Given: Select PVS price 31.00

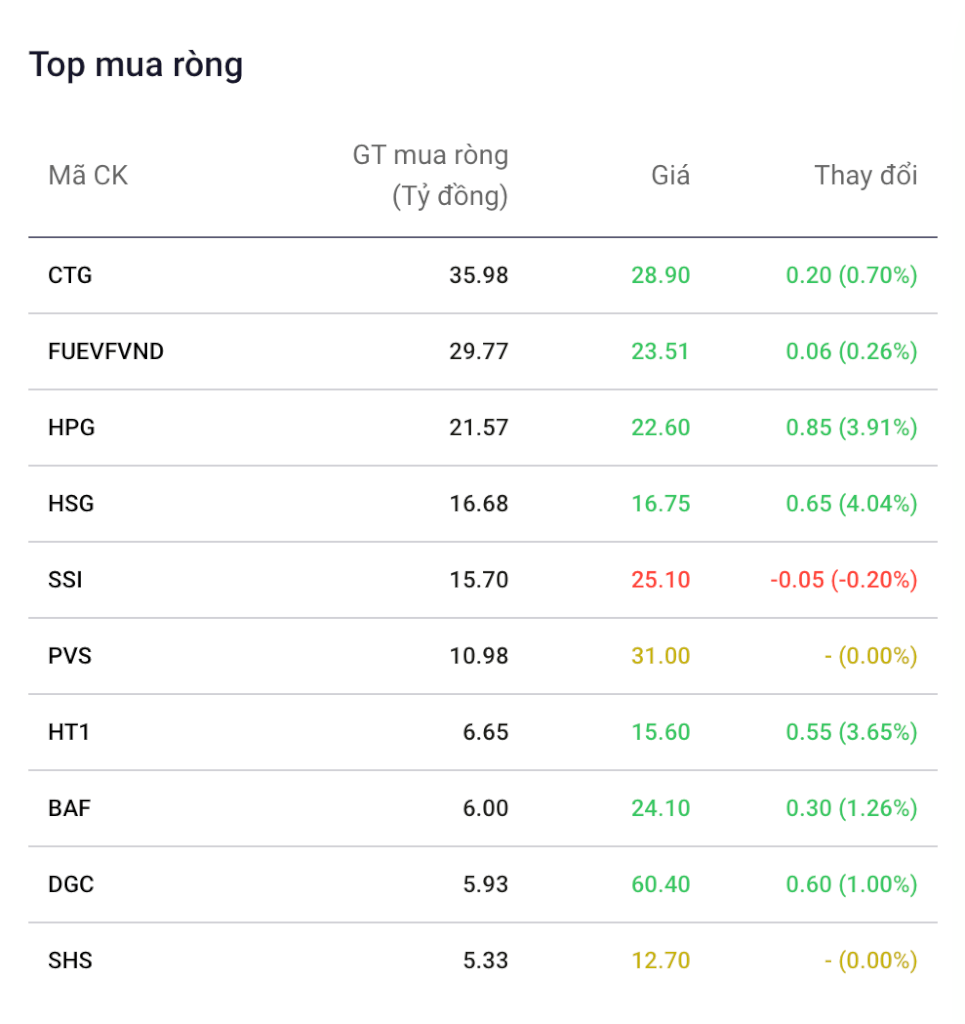Looking at the screenshot, I should coord(661,656).
